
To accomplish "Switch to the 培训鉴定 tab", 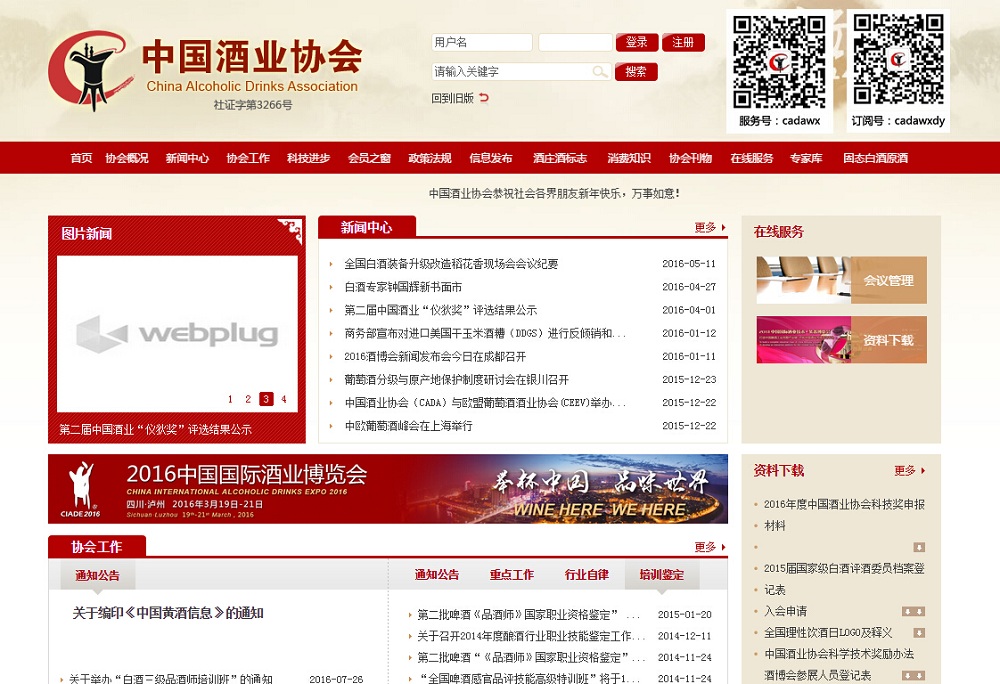I will click(x=661, y=575).
